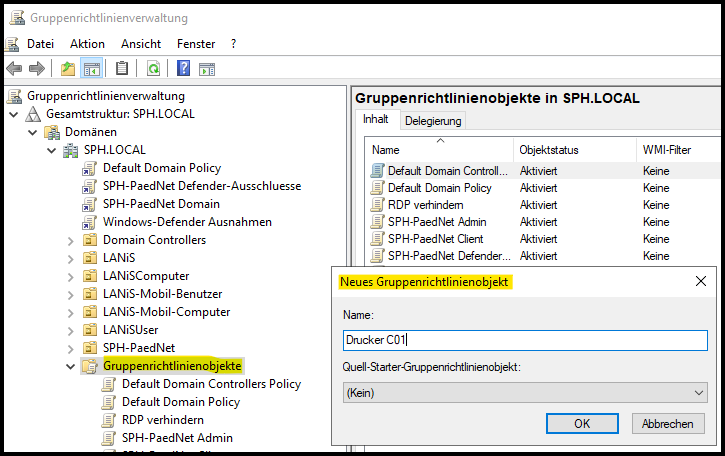This screenshot has width=725, height=456.
Task: Collapse the Gesamtstruktur: SPH.LOCAL node
Action: pyautogui.click(x=14, y=114)
